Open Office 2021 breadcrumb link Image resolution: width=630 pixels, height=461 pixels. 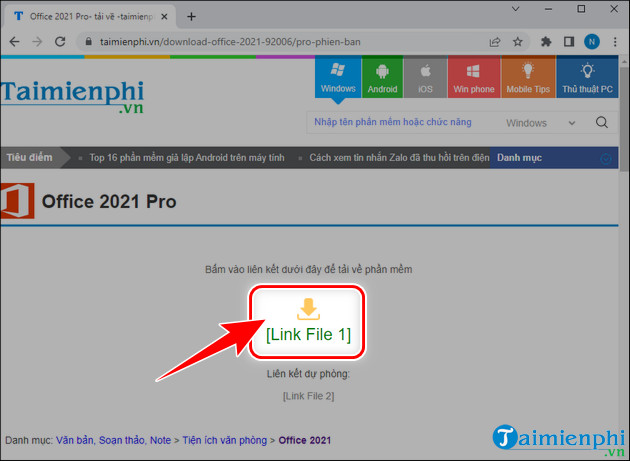tap(305, 441)
